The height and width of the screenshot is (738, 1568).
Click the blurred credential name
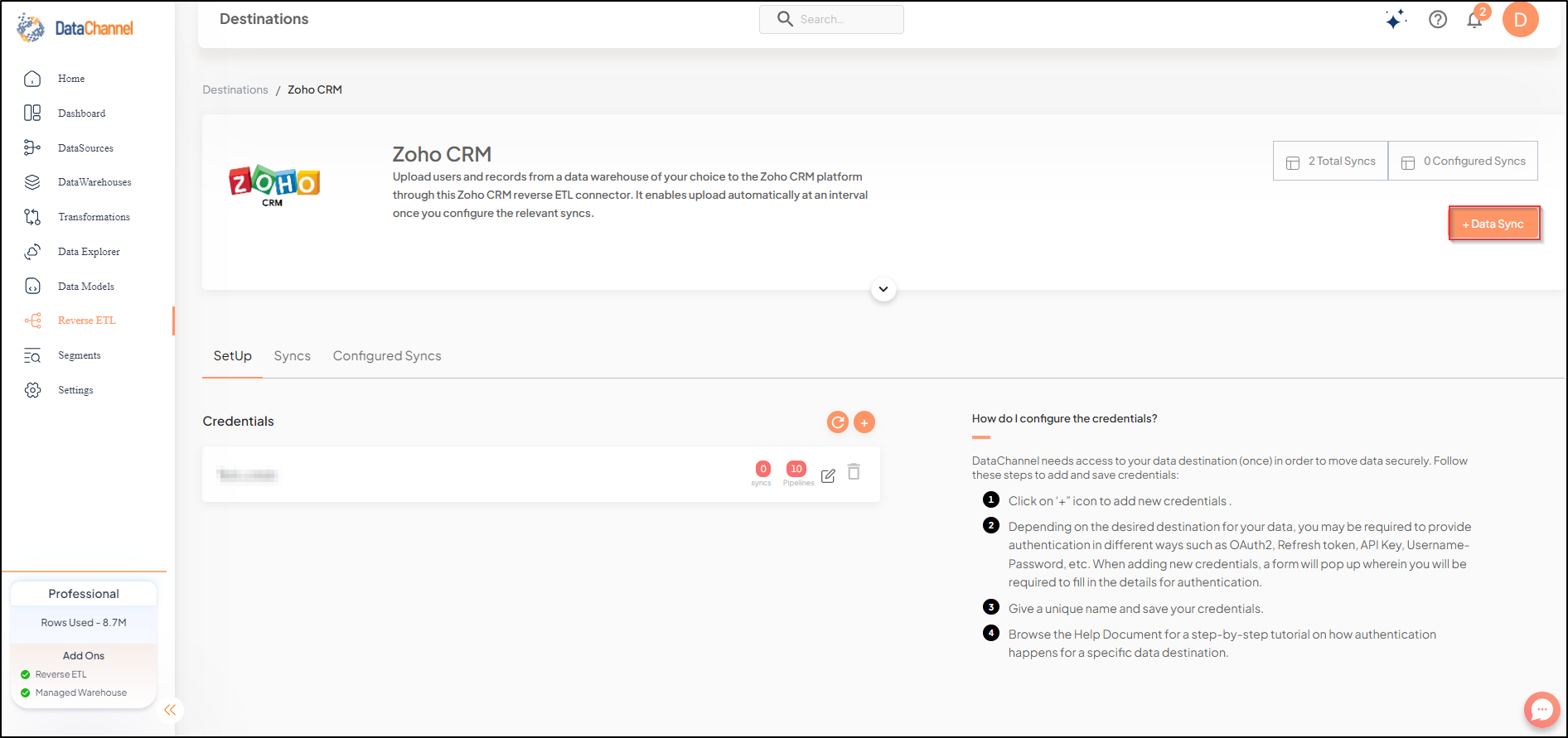[x=247, y=475]
